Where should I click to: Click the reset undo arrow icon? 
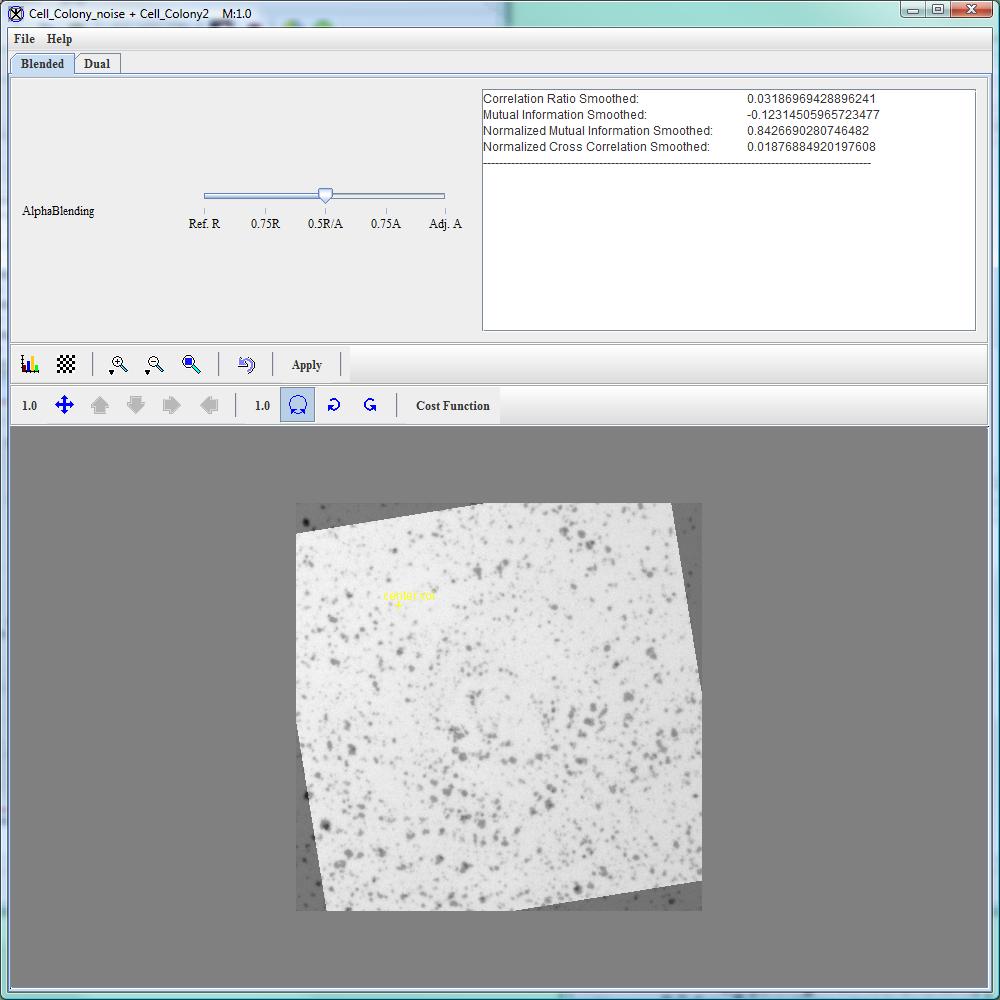(246, 365)
